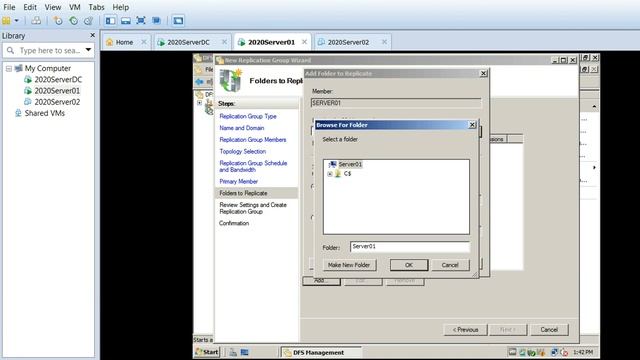
Task: Click the send Ctrl+Alt+Del toolbar icon
Action: (36, 20)
